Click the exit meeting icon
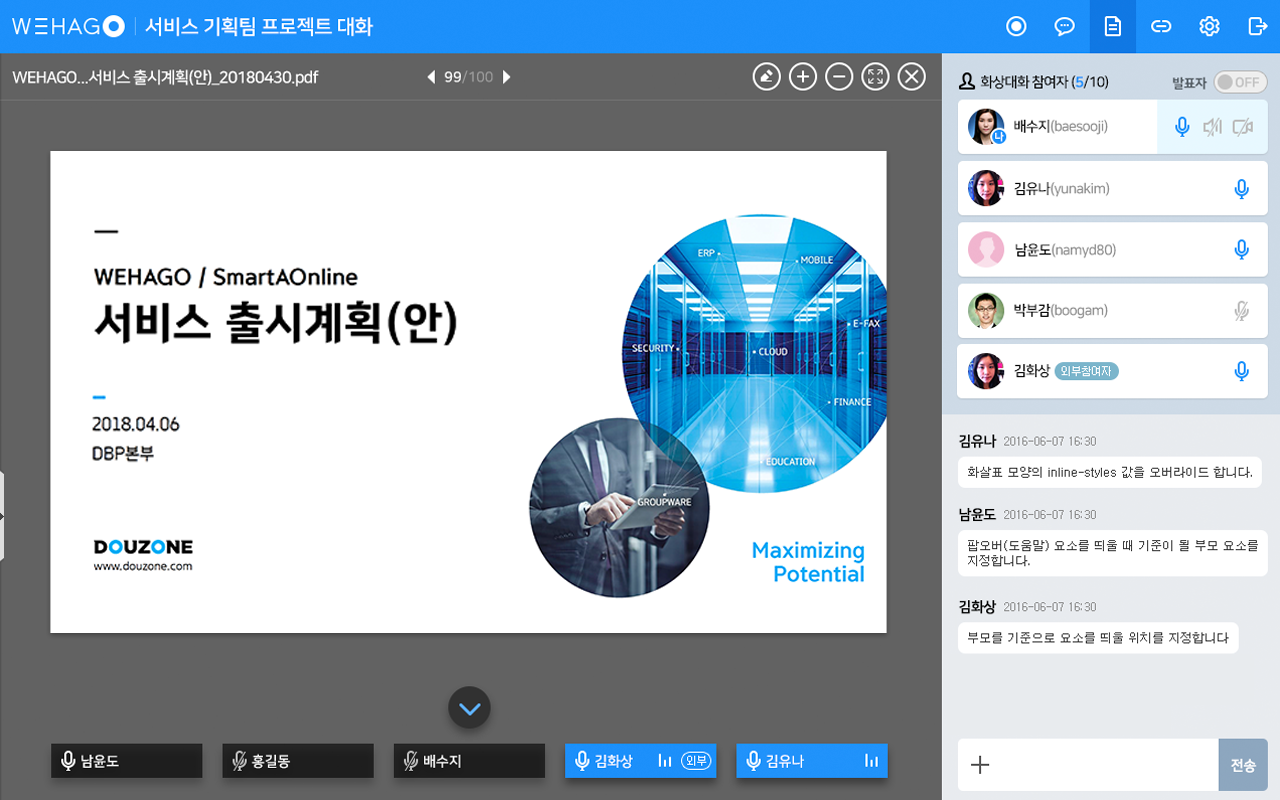1280x800 pixels. (x=1258, y=26)
